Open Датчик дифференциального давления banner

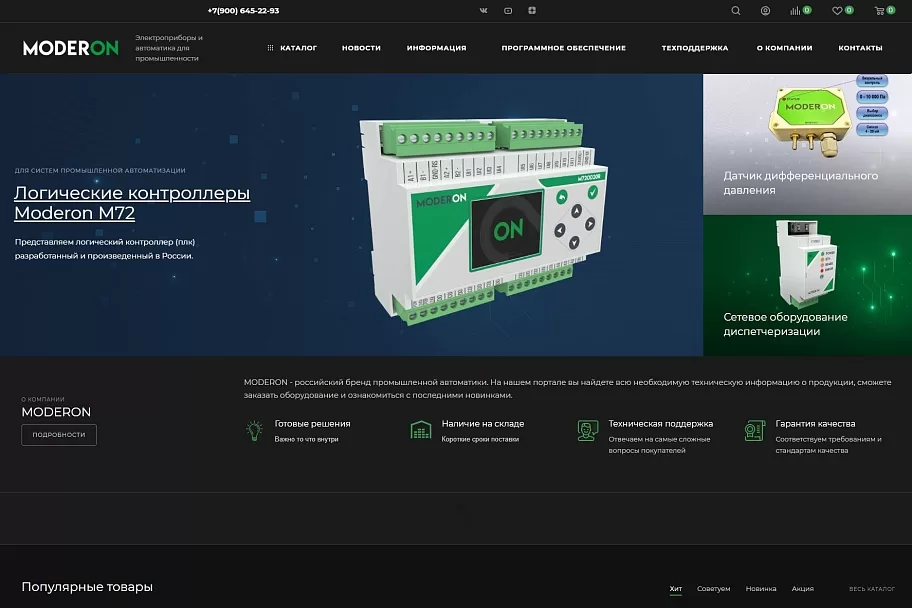coord(807,144)
